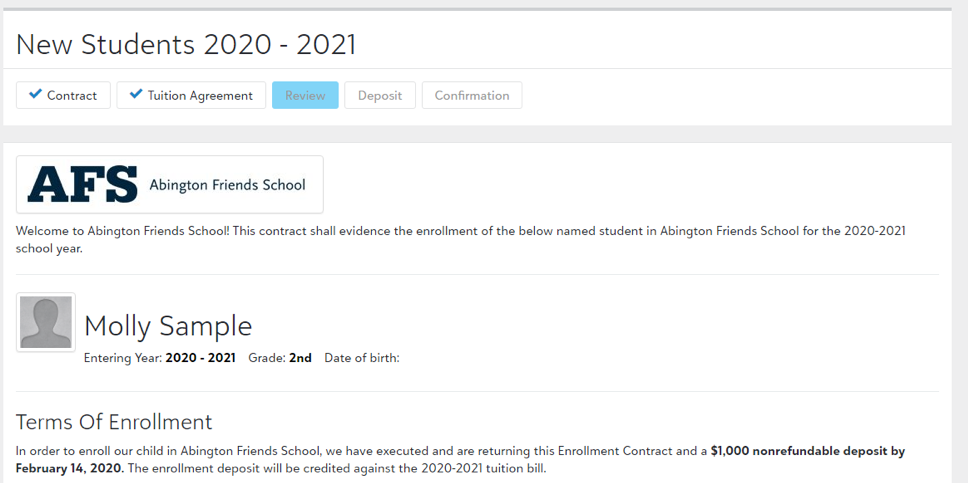Click the AFS logo graphic
This screenshot has height=483, width=968.
coord(82,184)
